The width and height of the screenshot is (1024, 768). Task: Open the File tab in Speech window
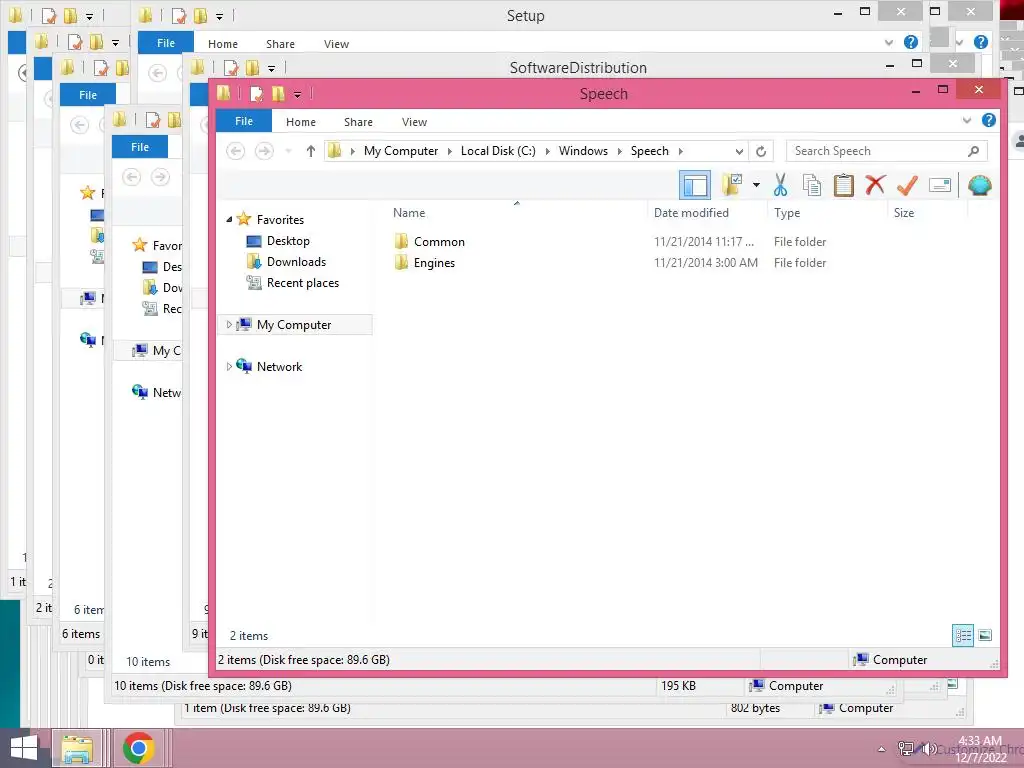tap(244, 121)
